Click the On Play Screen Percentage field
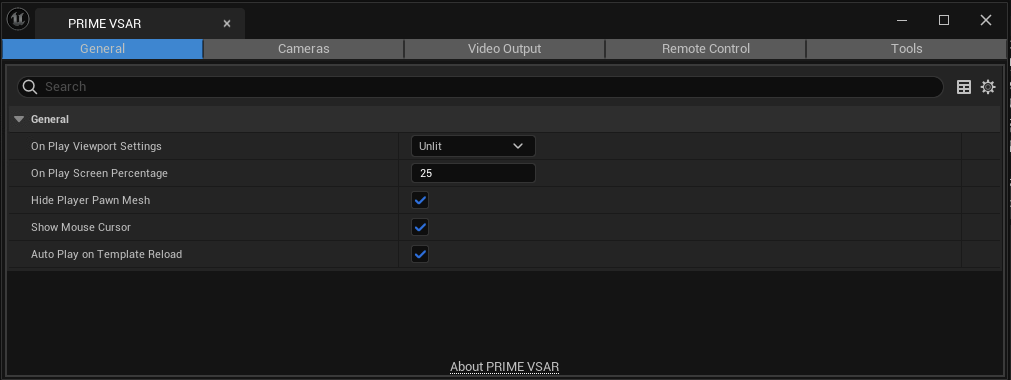1011x380 pixels. coord(473,174)
